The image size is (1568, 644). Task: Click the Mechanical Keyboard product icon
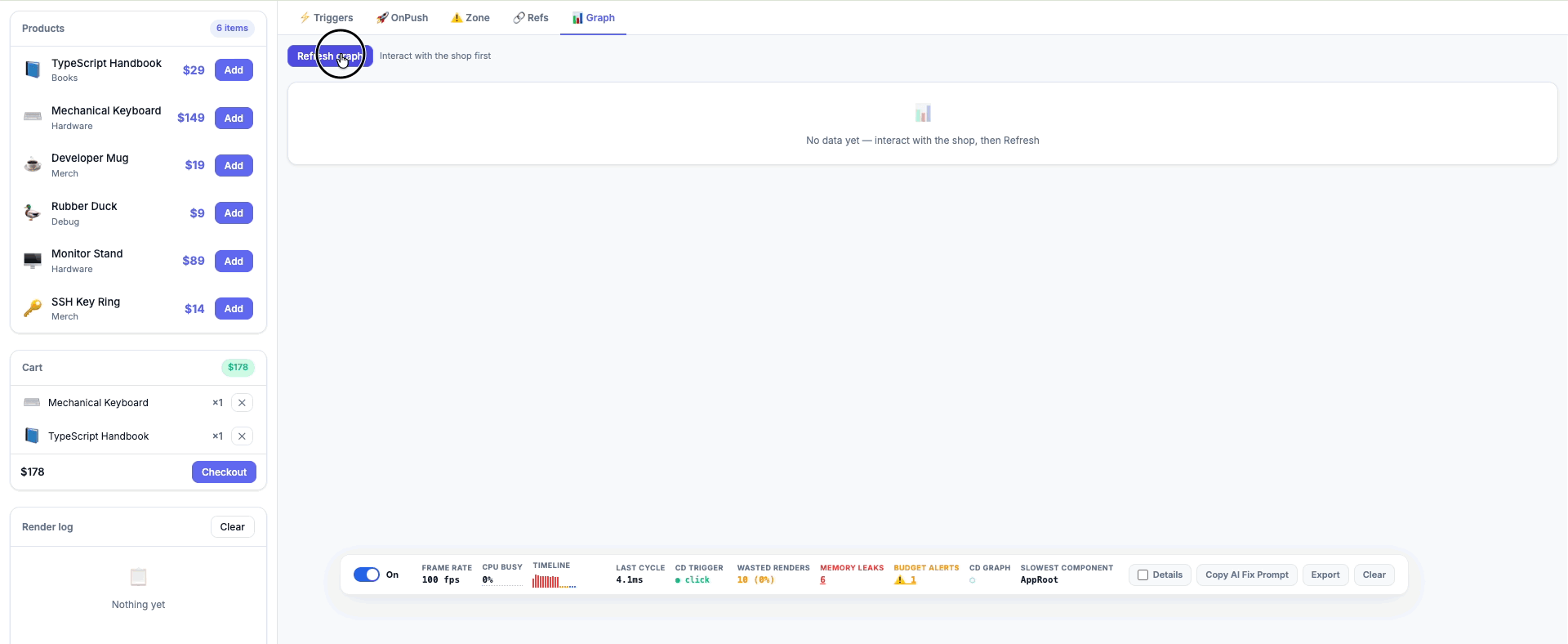(33, 117)
